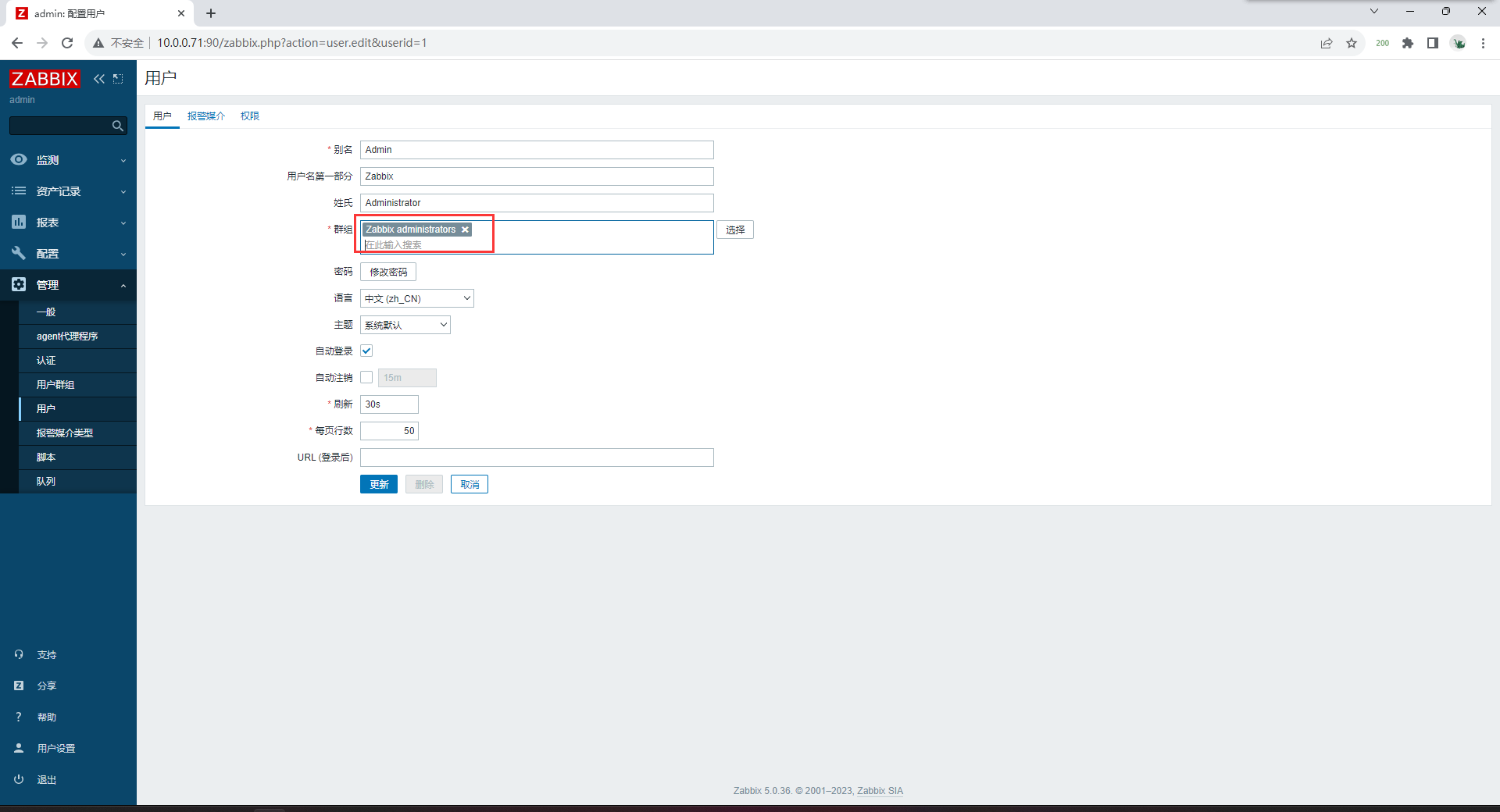Click the 更新 update button
The image size is (1500, 812).
tap(379, 484)
